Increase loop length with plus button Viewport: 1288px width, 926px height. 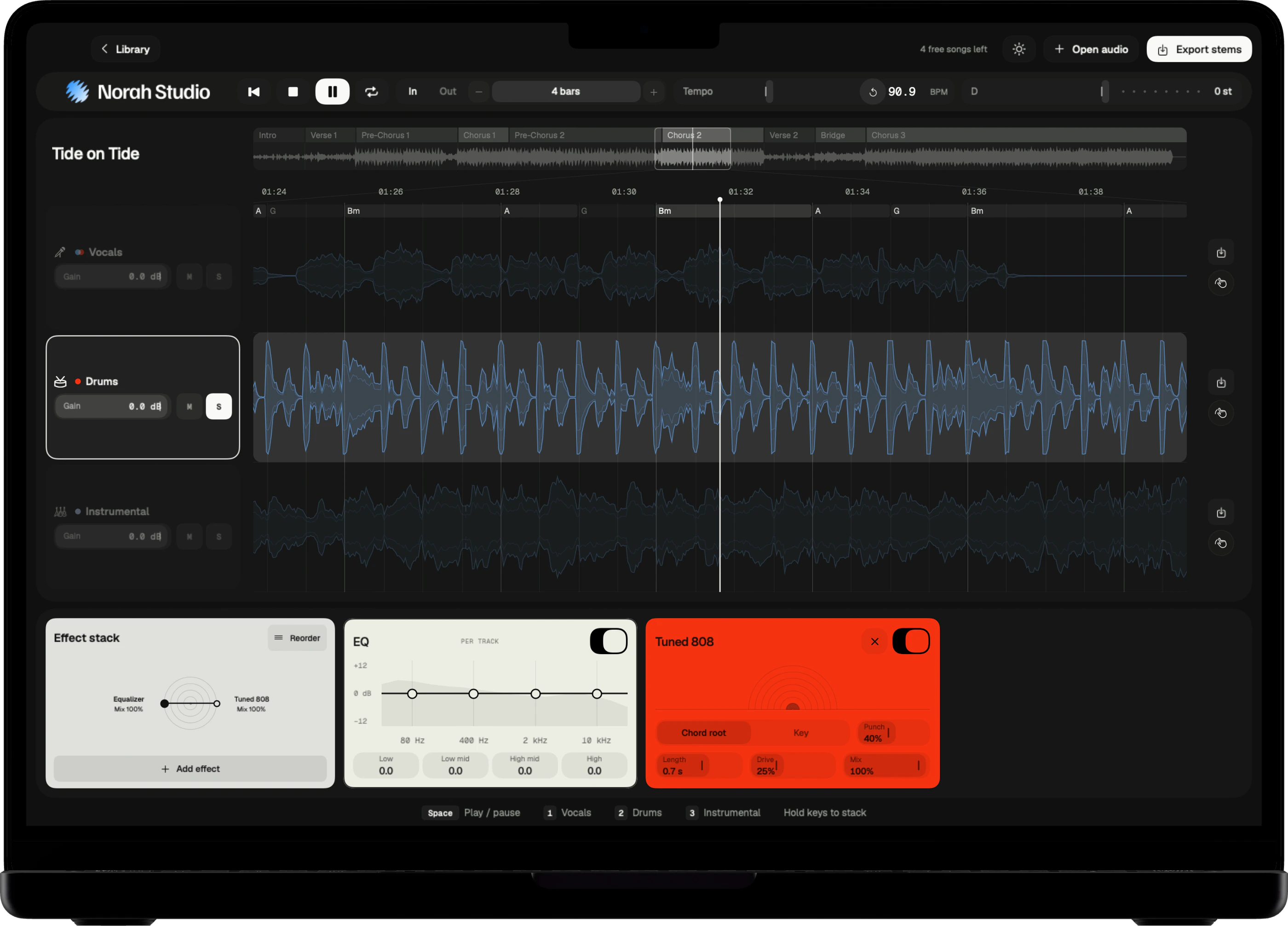click(654, 92)
